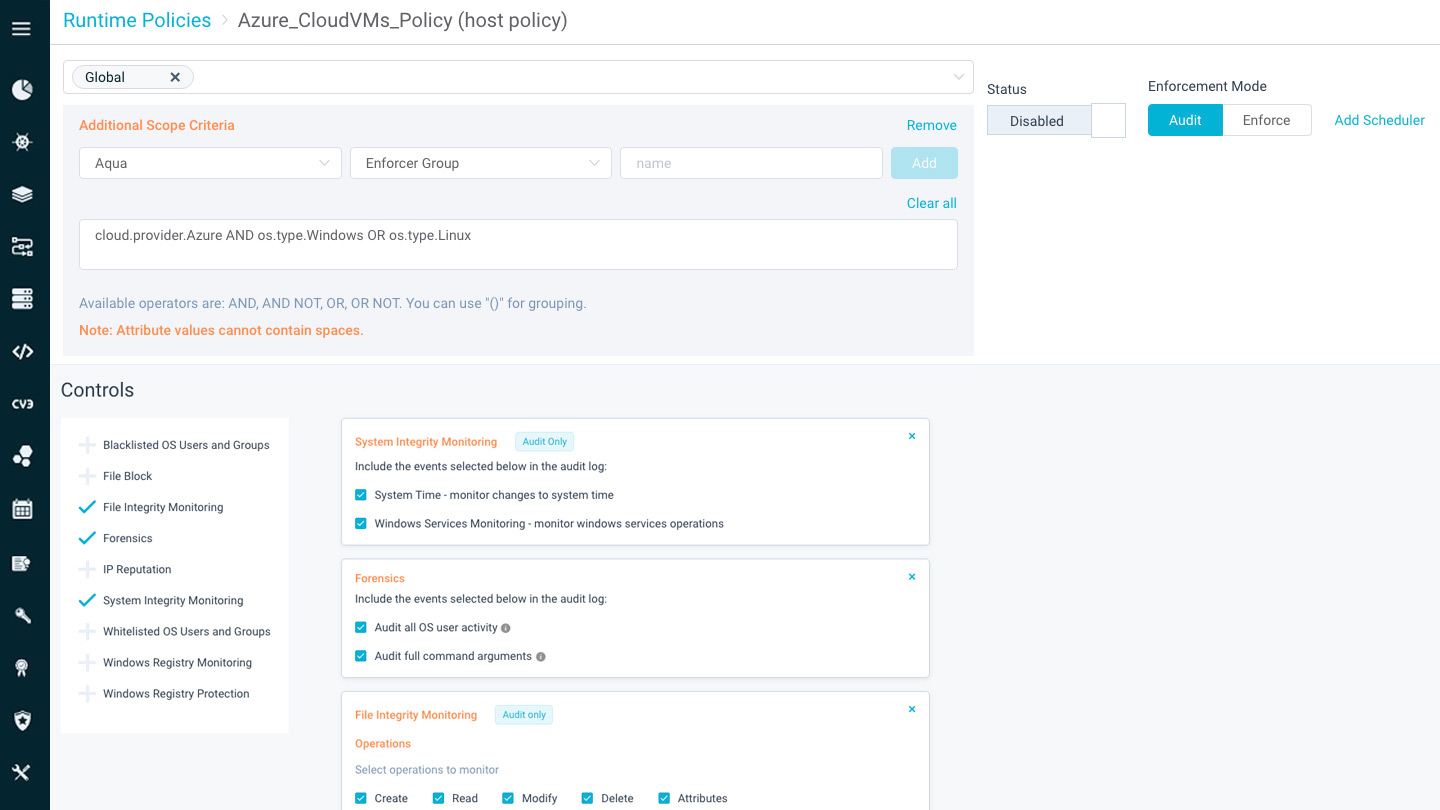Screen dimensions: 1440x810
Task: Click the Clear all link
Action: pyautogui.click(x=932, y=203)
